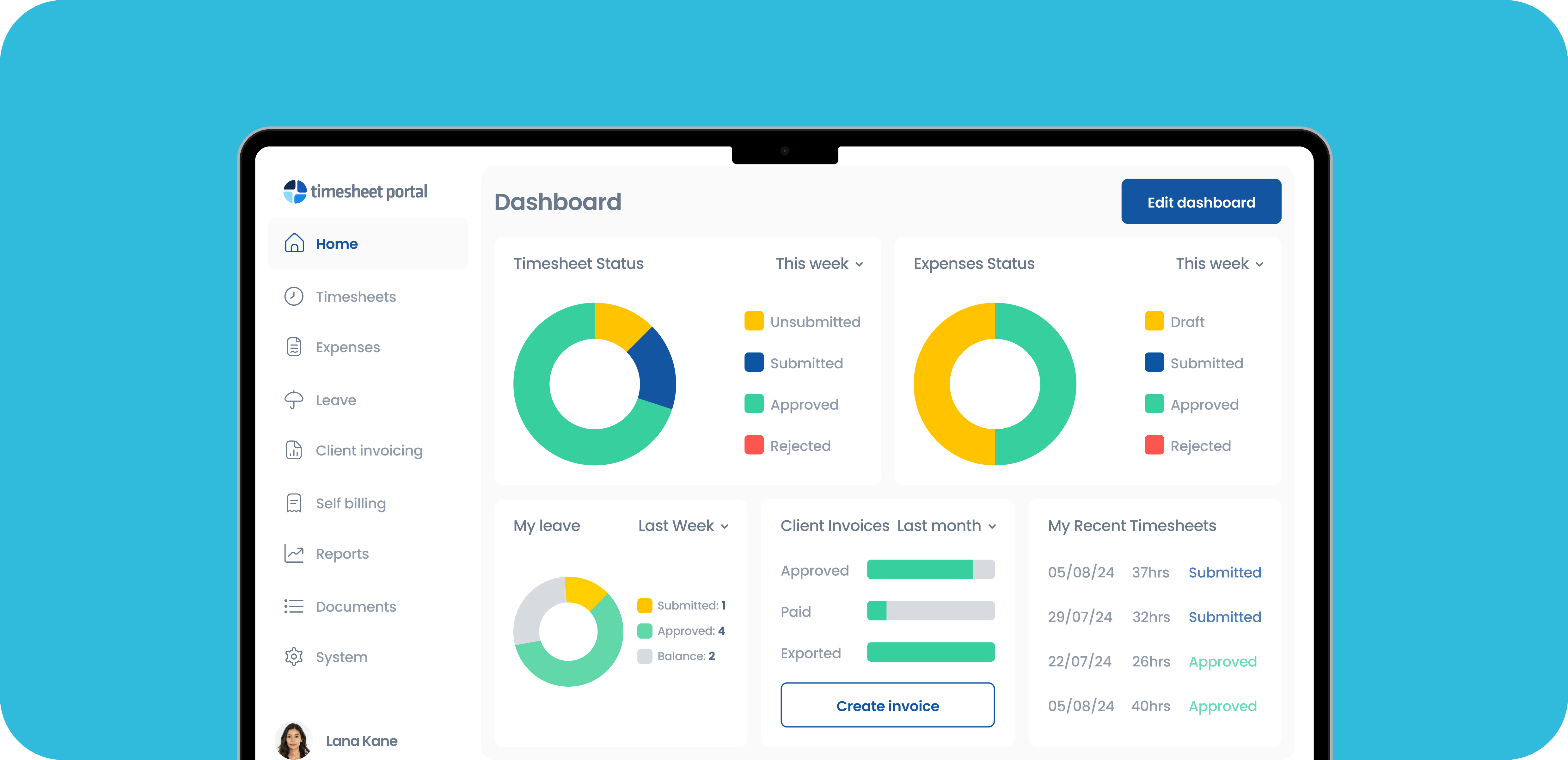Click Submitted blue swatch in Expenses legend

1154,362
